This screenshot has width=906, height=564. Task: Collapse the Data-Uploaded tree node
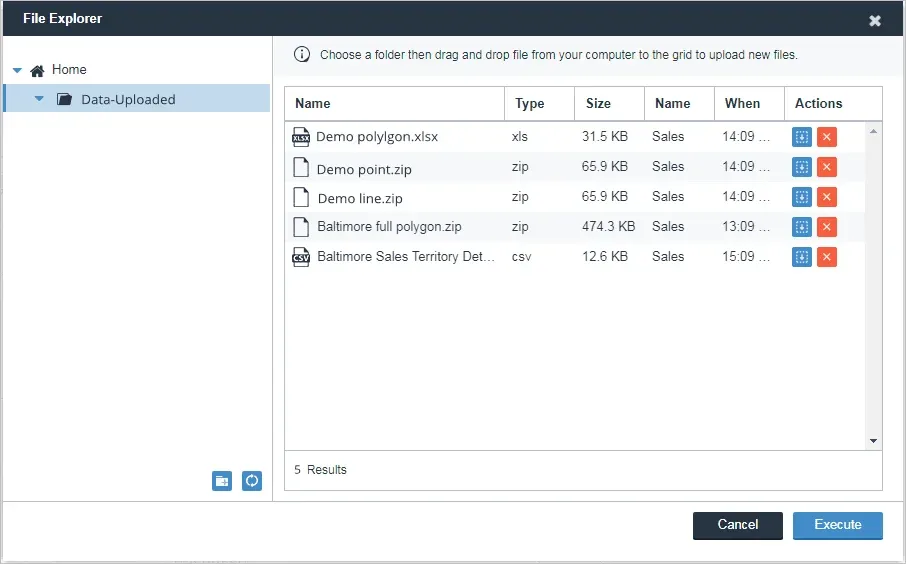point(39,99)
